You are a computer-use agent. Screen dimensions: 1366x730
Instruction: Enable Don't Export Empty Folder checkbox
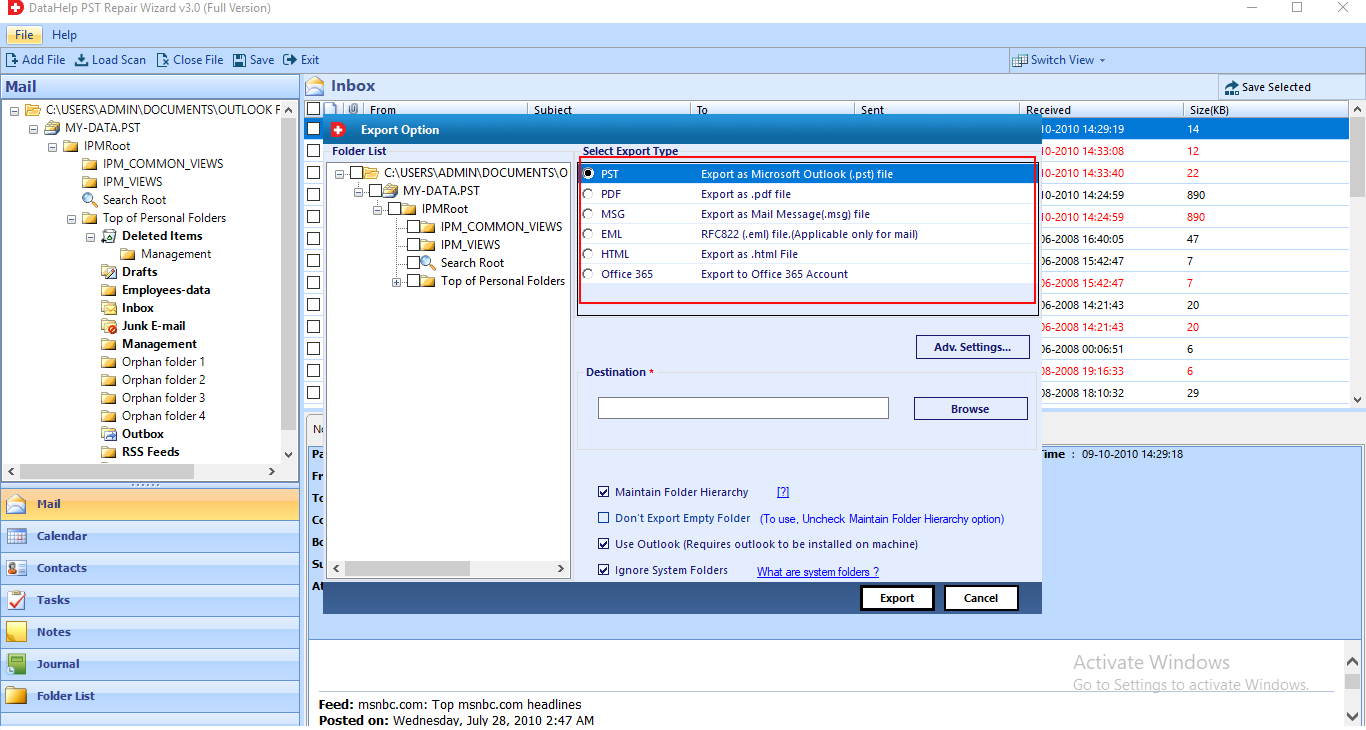click(602, 518)
